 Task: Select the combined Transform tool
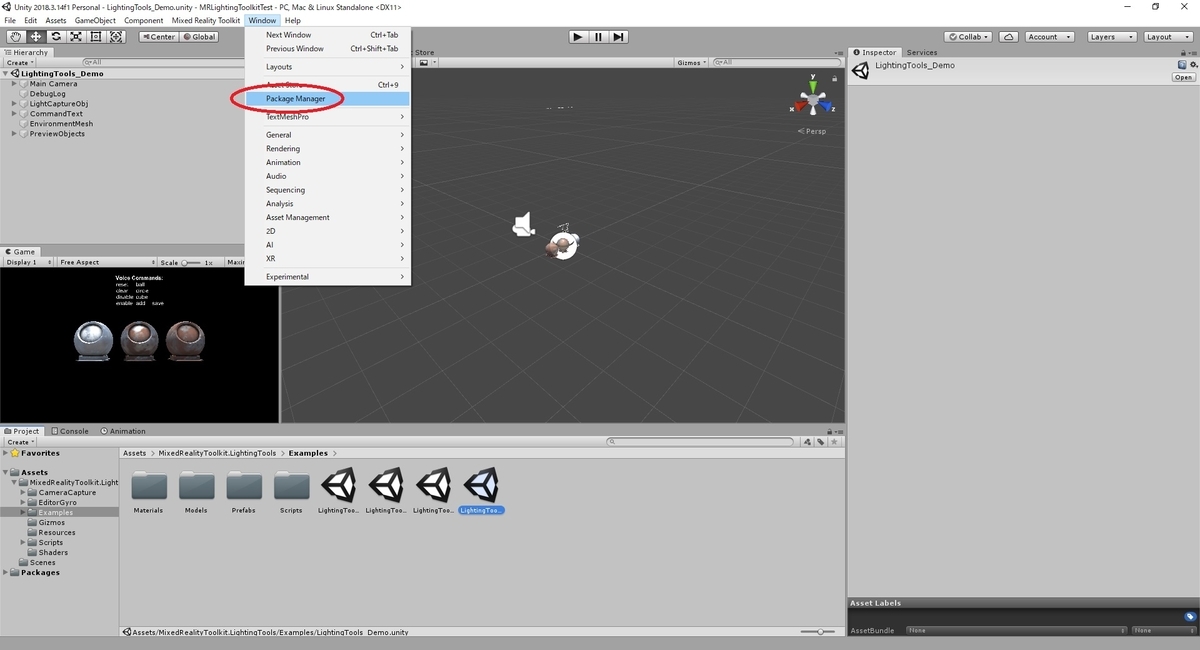click(x=116, y=37)
